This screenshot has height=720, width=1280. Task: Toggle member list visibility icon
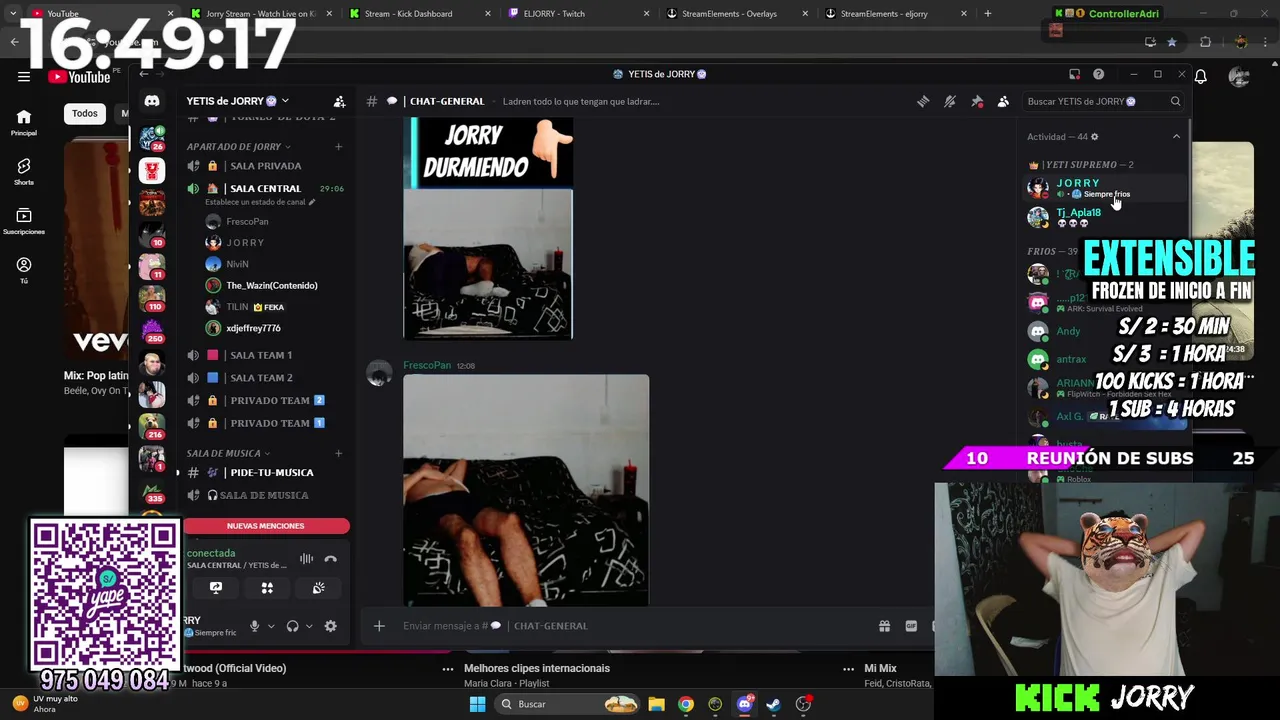coord(1003,101)
